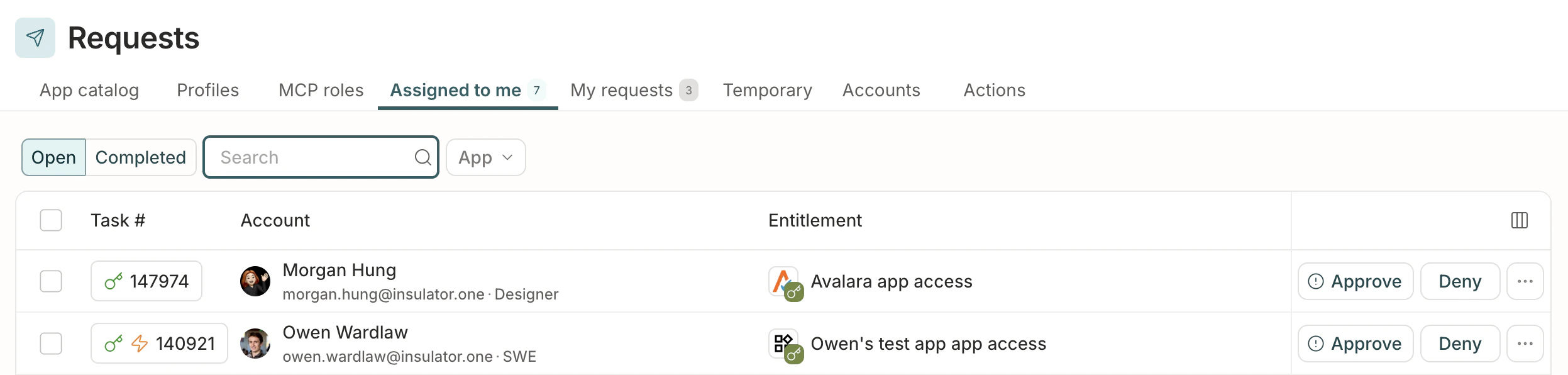Open Morgan Hung's avatar picture
1568x375 pixels.
[x=256, y=281]
